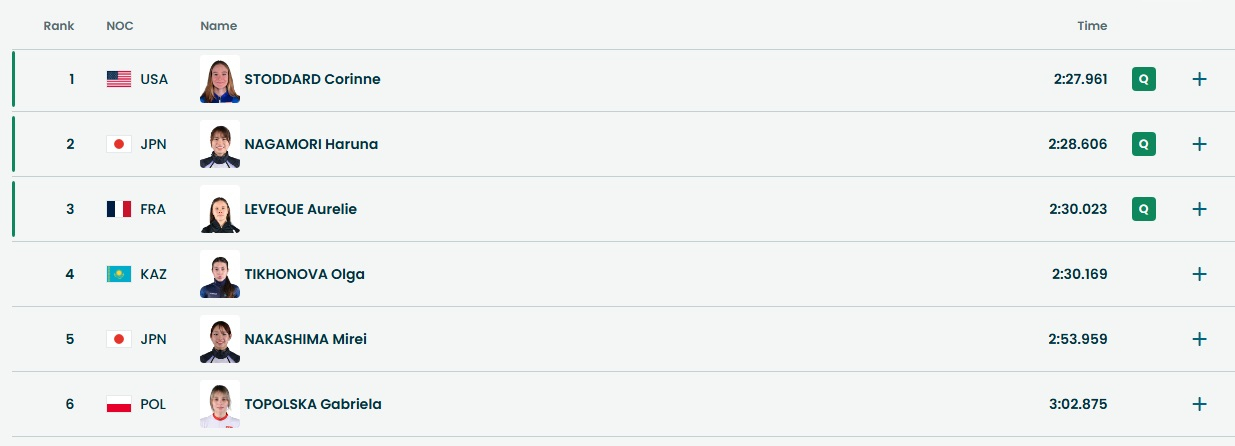Viewport: 1235px width, 446px height.
Task: Open Corinne Stoddard's athlete photo
Action: pyautogui.click(x=220, y=79)
